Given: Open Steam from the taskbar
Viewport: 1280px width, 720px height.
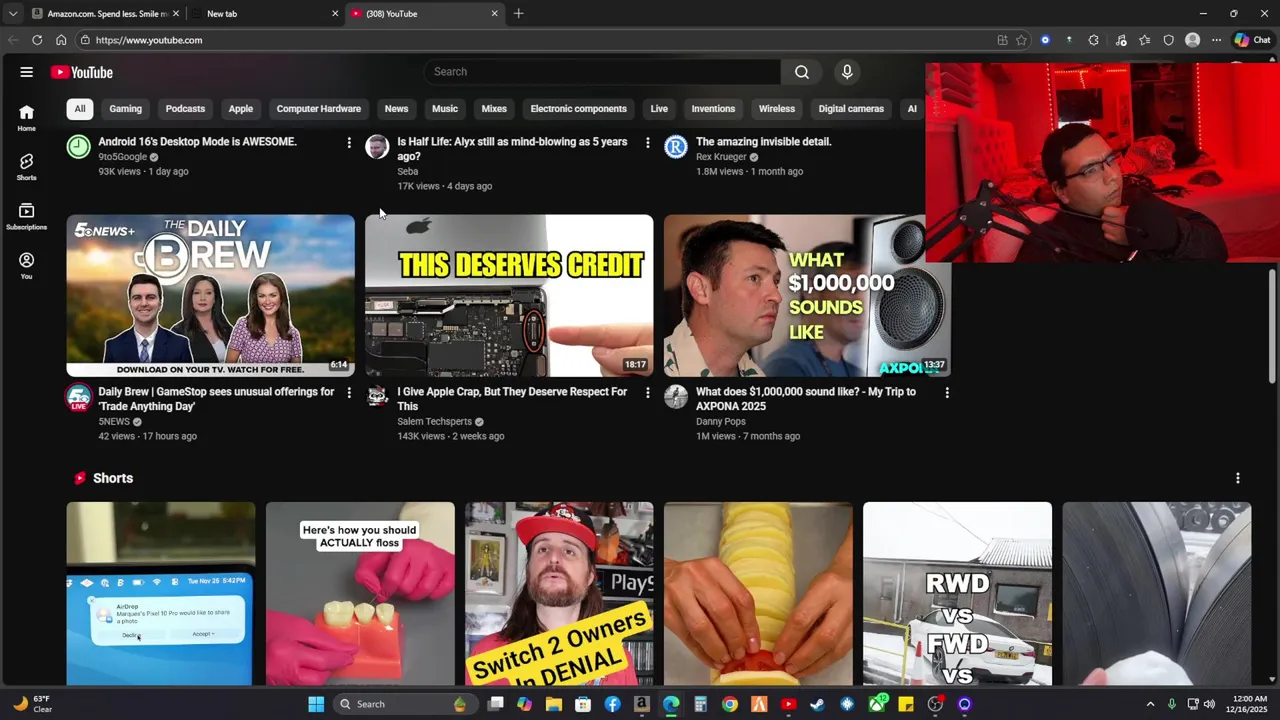Looking at the screenshot, I should tap(818, 704).
